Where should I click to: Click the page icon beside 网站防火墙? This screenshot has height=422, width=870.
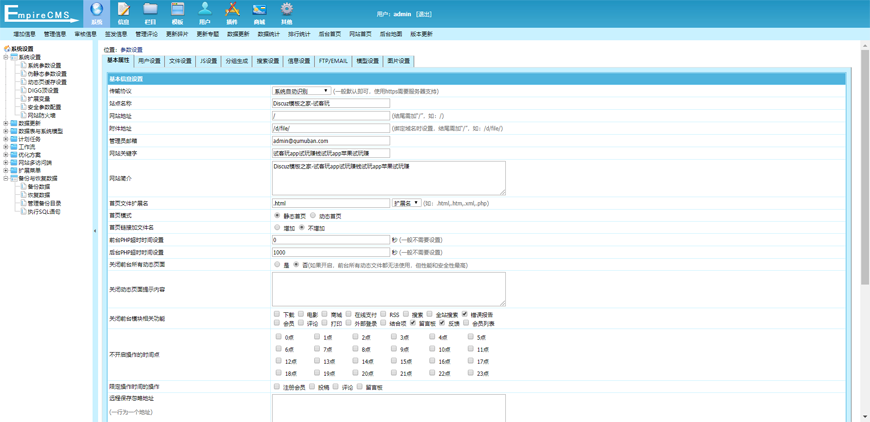[x=23, y=115]
